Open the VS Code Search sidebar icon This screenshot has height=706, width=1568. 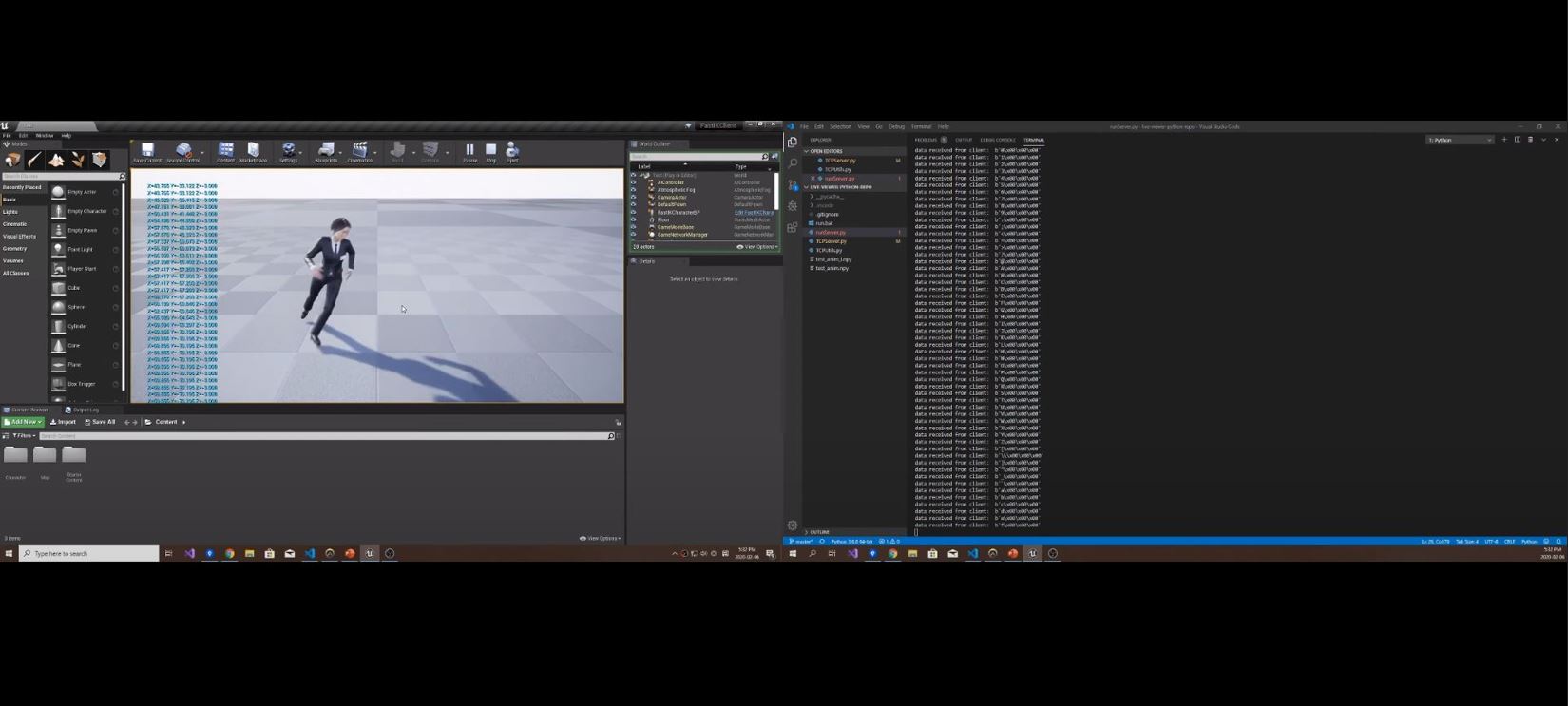coord(793,163)
